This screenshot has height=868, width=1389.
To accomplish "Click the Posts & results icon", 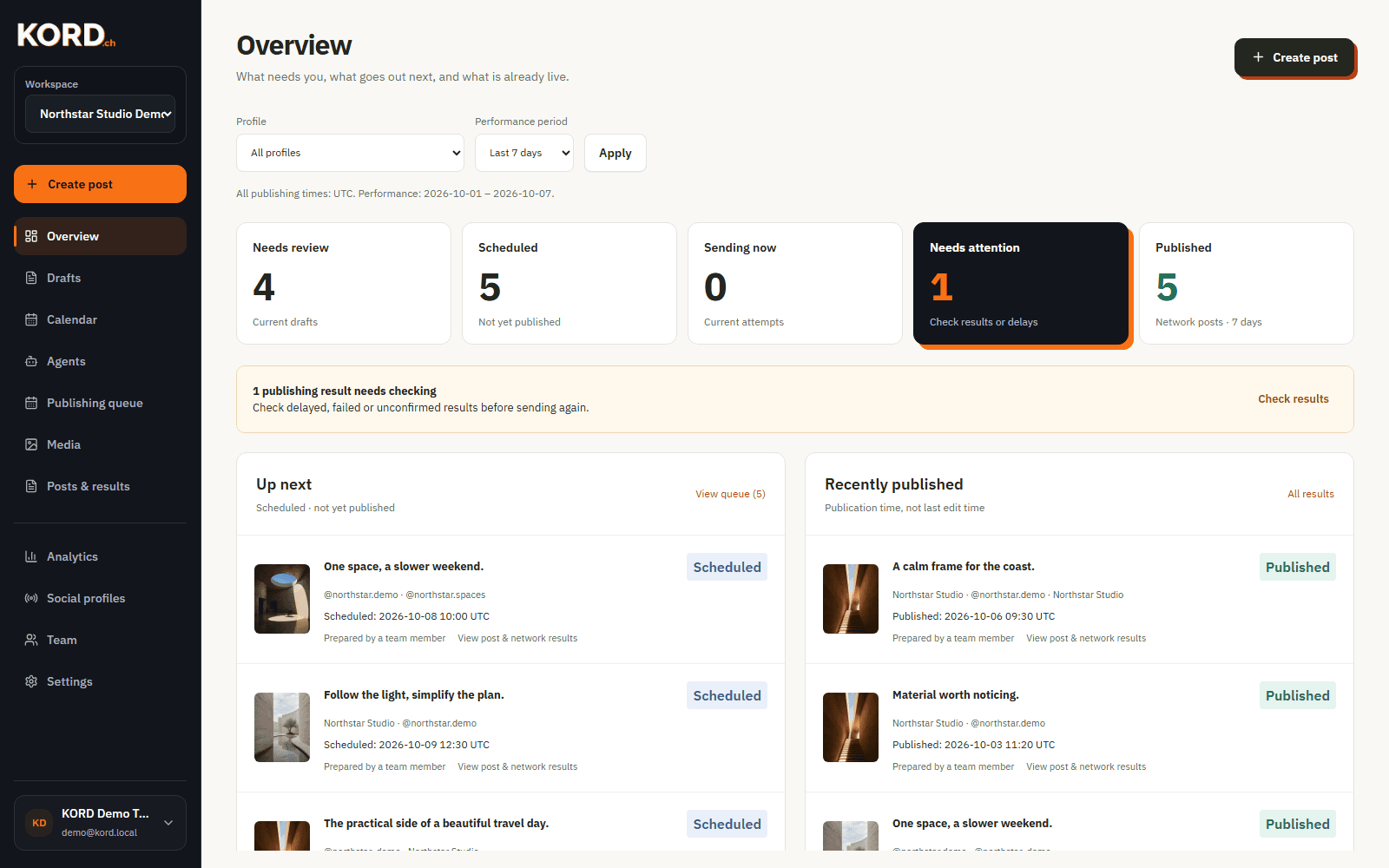I will 31,486.
